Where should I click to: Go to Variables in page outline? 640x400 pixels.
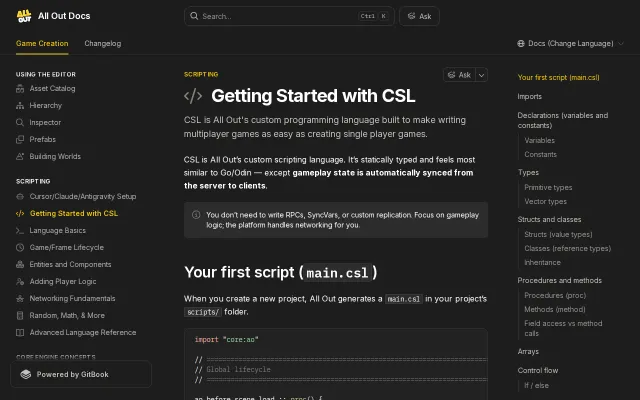[540, 140]
